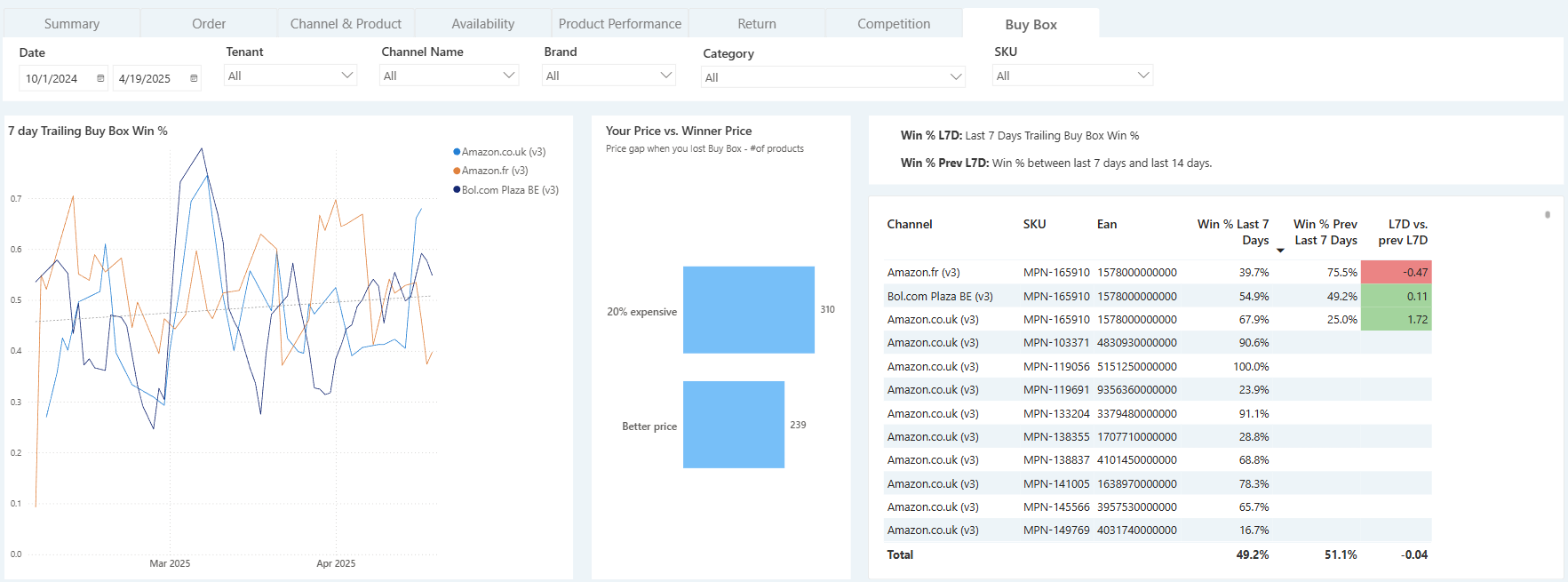Click the Bol.com Plaza BE (v3) channel cell

[x=940, y=297]
